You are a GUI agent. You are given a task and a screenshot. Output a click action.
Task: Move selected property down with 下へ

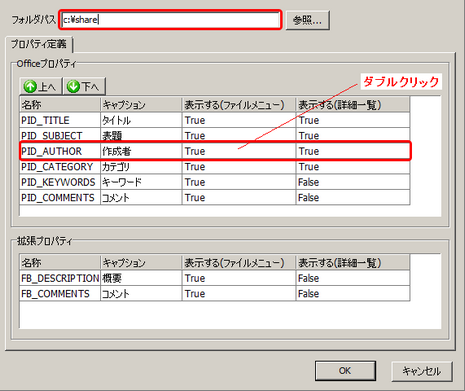tap(84, 87)
